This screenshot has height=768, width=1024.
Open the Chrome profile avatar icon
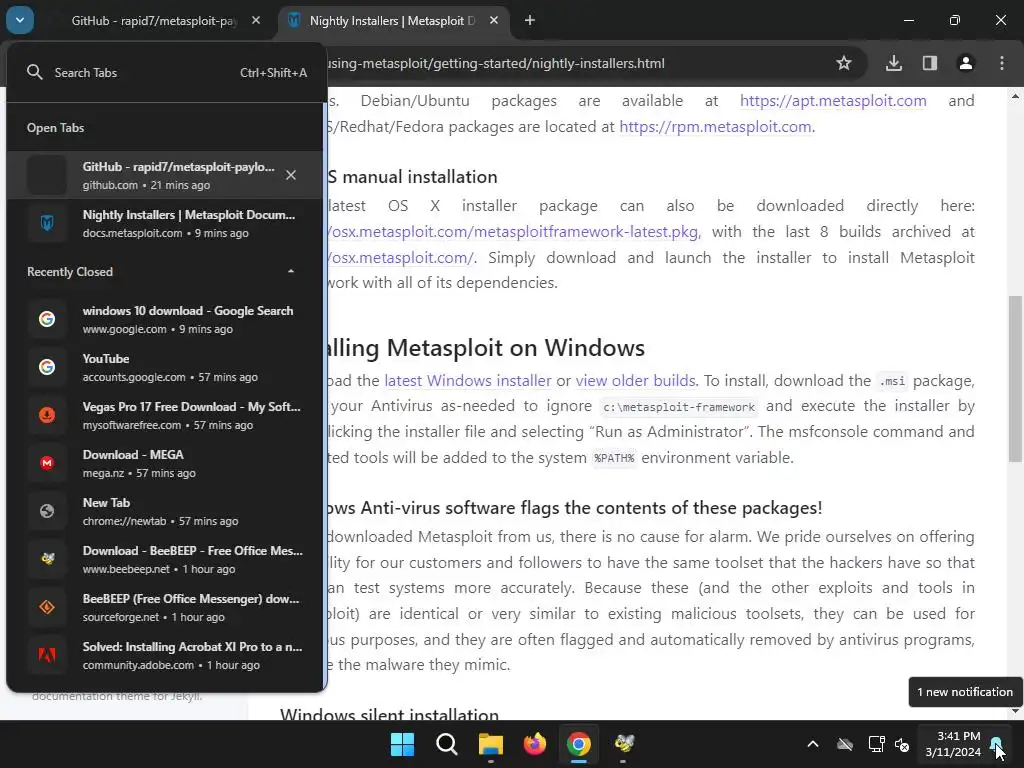point(966,63)
